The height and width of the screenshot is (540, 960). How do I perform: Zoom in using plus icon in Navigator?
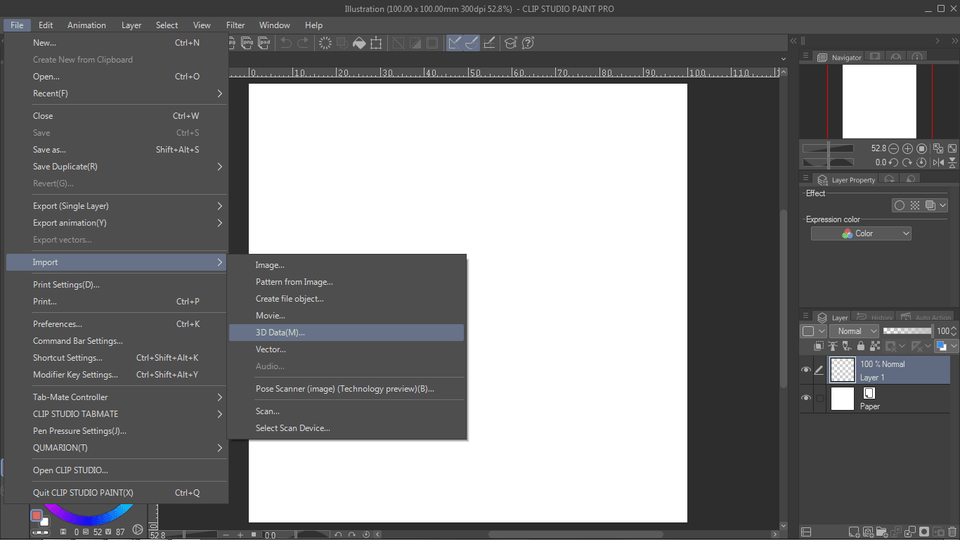click(x=907, y=148)
